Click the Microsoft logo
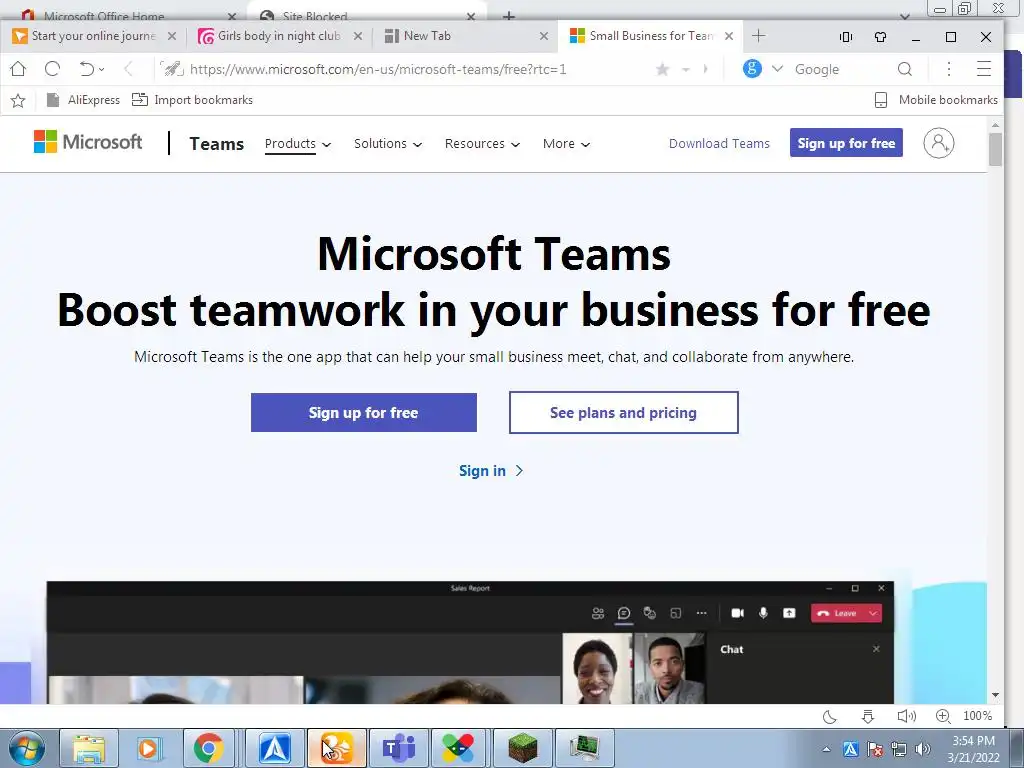 88,142
